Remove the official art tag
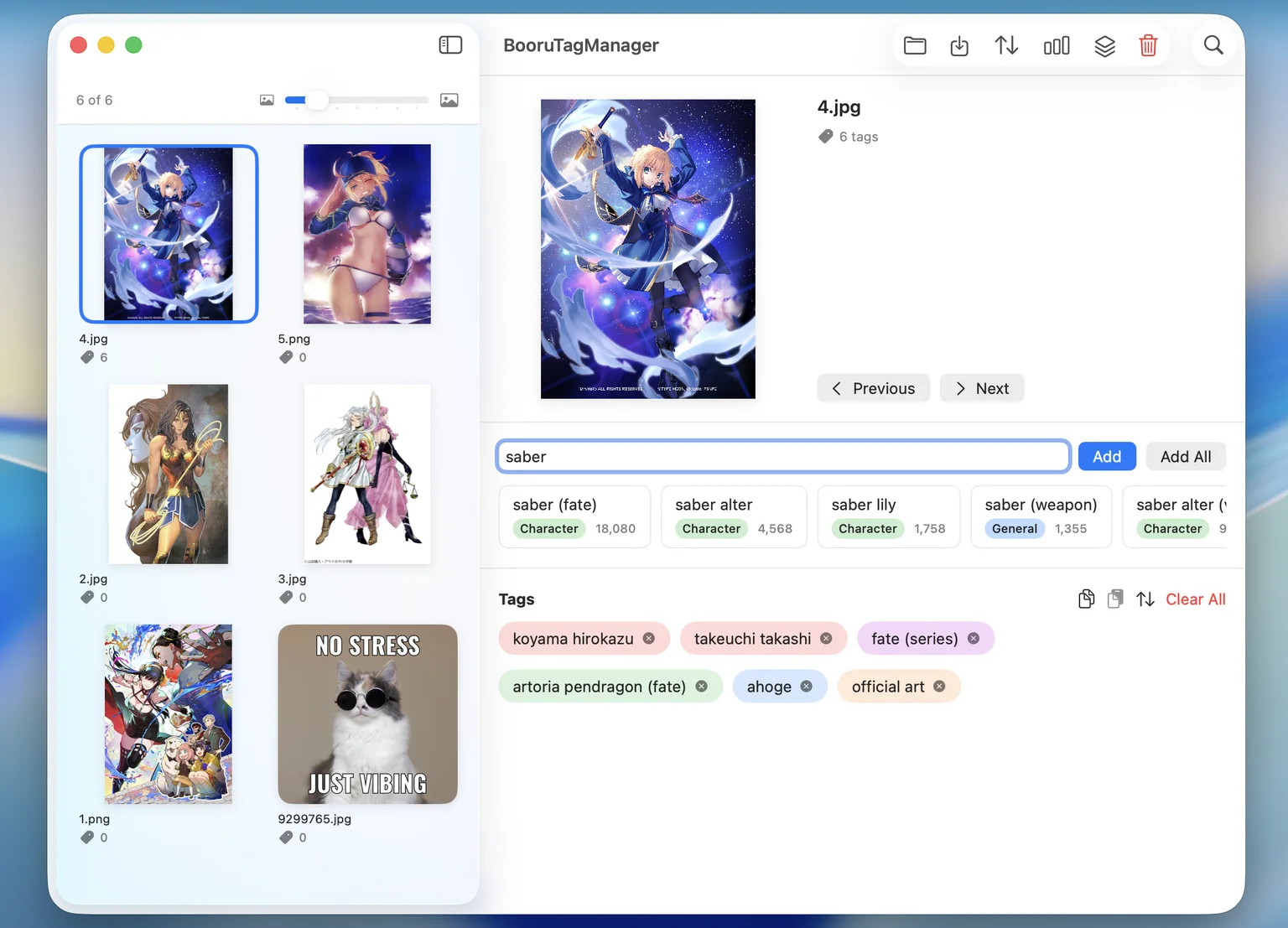The image size is (1288, 928). 940,686
